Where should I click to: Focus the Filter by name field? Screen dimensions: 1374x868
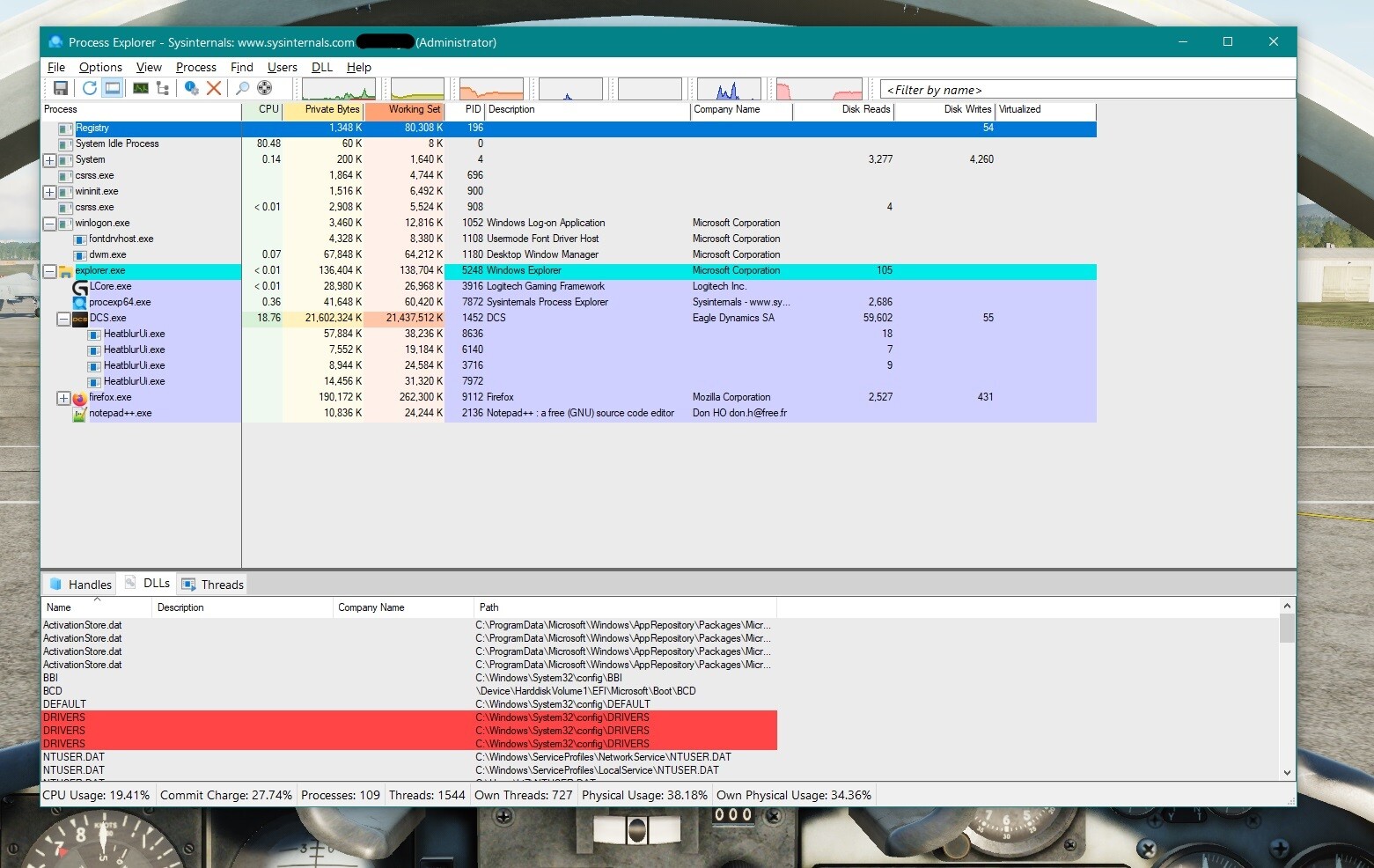1088,89
